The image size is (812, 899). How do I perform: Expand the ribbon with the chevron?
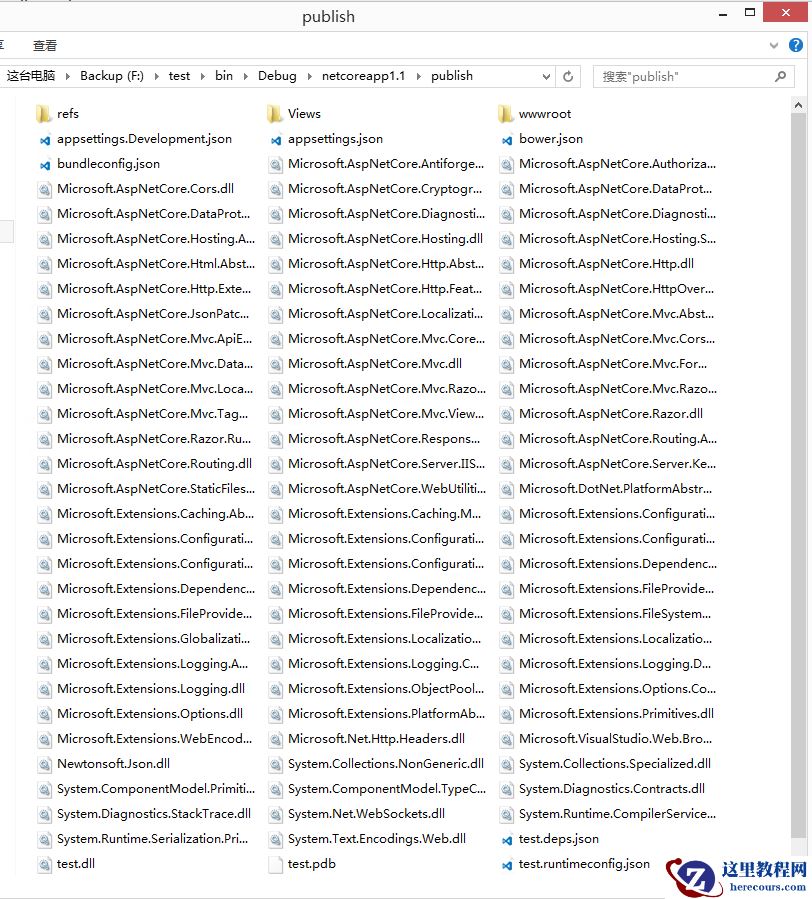tap(774, 45)
